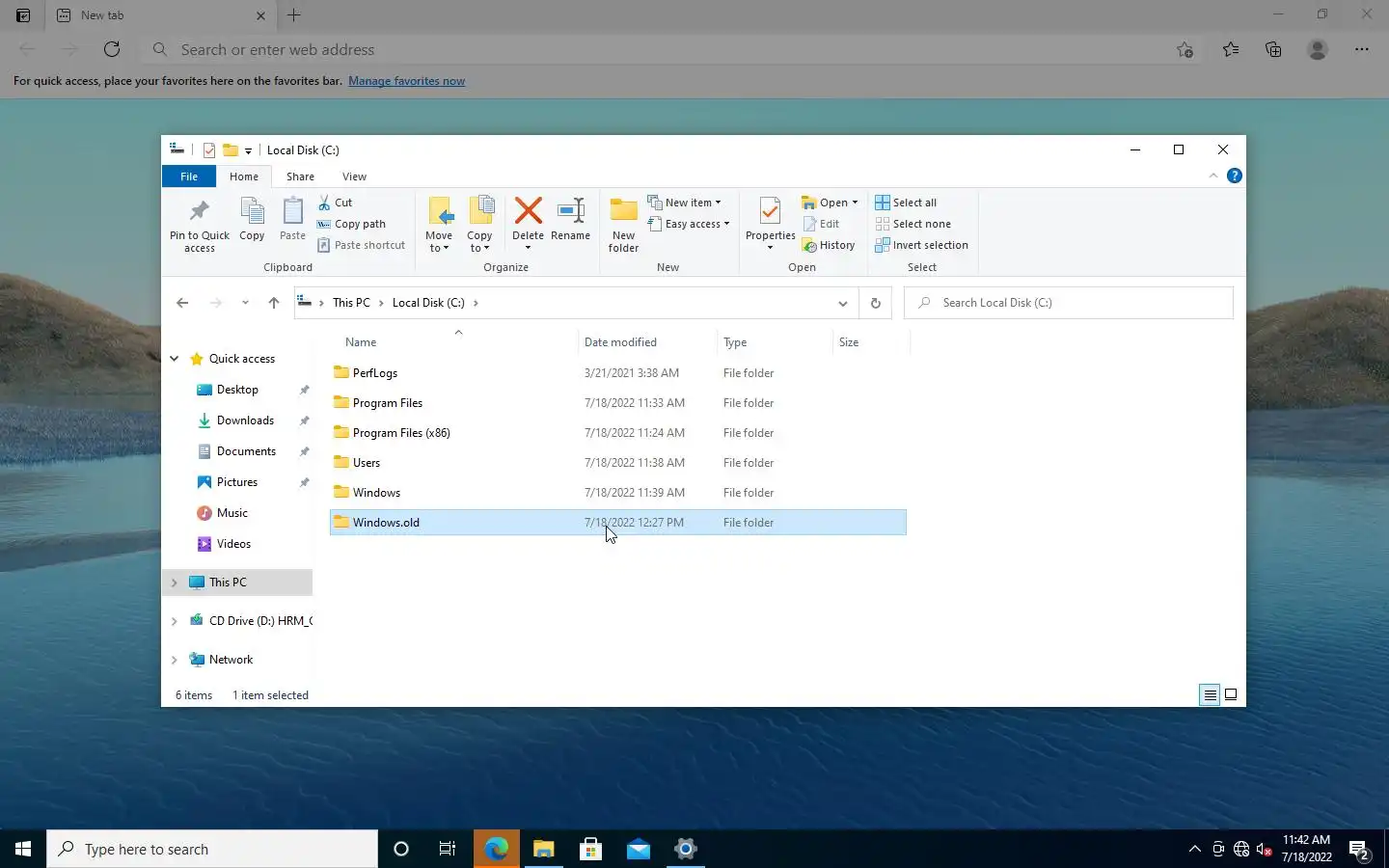Open Downloads in Quick access
1389x868 pixels.
point(245,420)
